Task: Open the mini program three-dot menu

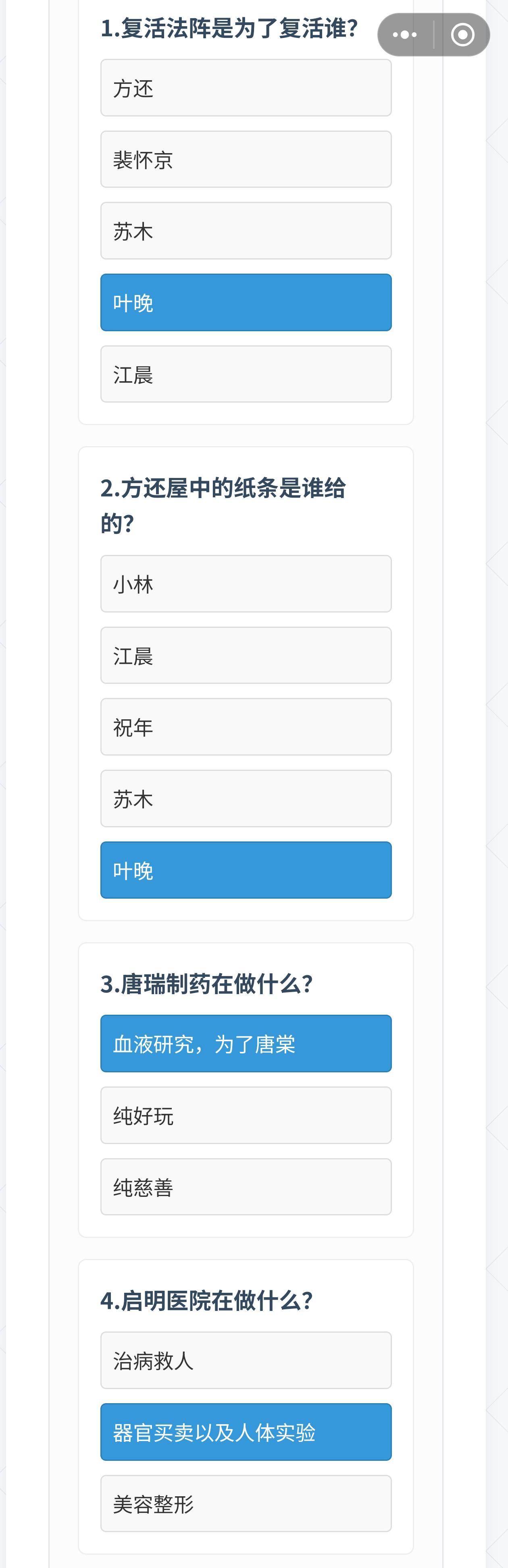Action: 405,35
